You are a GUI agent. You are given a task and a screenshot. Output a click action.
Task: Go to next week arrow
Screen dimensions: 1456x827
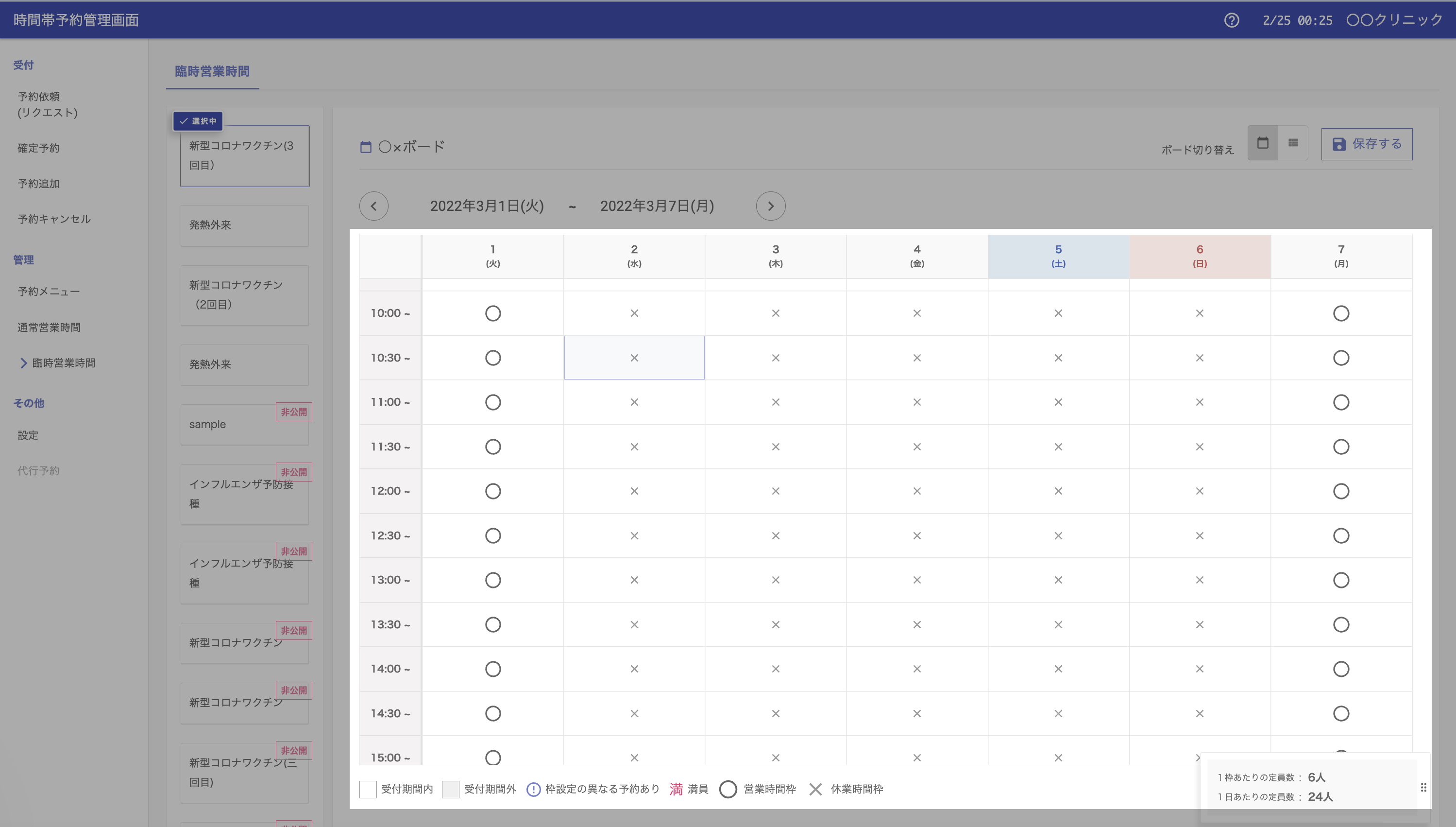point(770,206)
